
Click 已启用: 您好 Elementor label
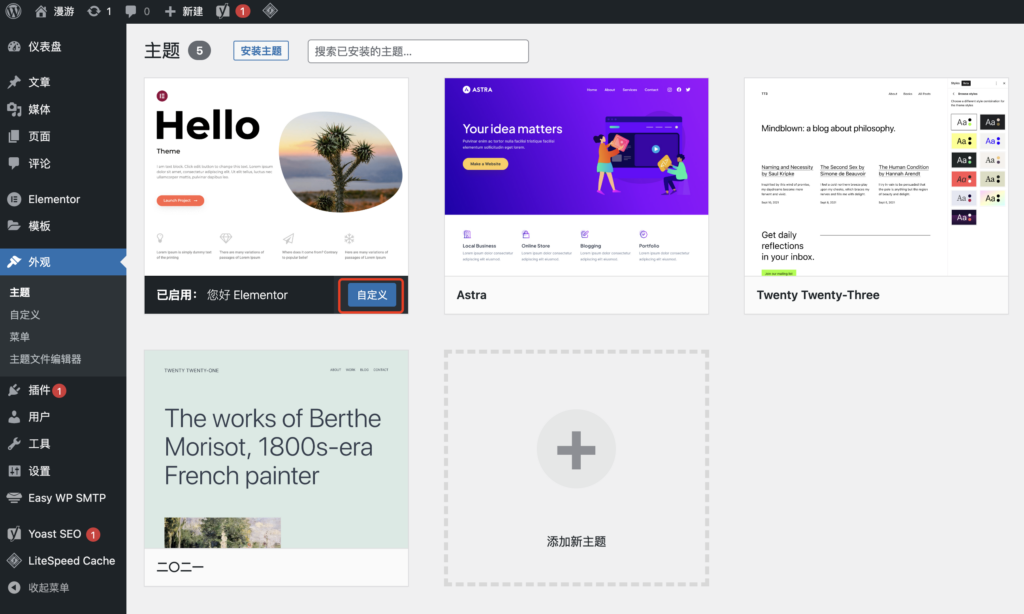(222, 295)
